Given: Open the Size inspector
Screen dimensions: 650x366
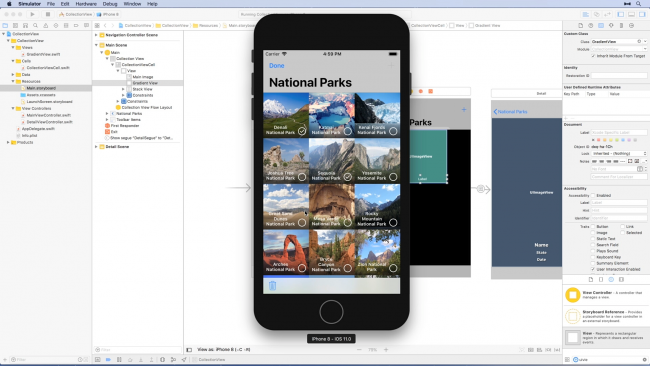Looking at the screenshot, I should pos(621,26).
